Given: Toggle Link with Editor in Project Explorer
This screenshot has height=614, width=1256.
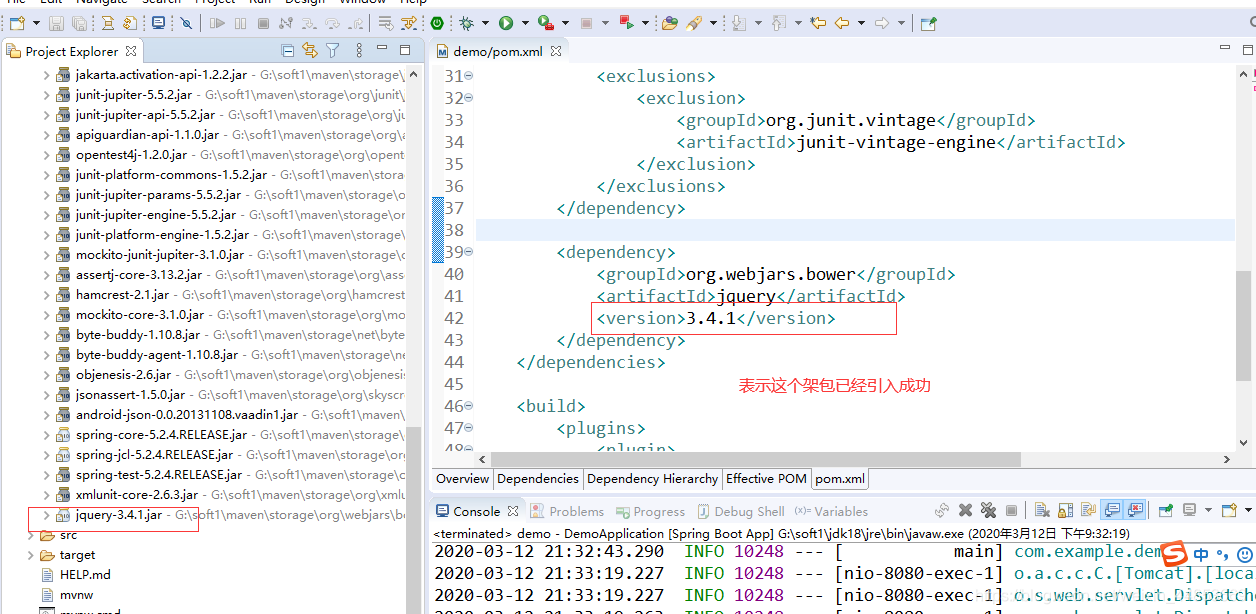Looking at the screenshot, I should (x=310, y=51).
